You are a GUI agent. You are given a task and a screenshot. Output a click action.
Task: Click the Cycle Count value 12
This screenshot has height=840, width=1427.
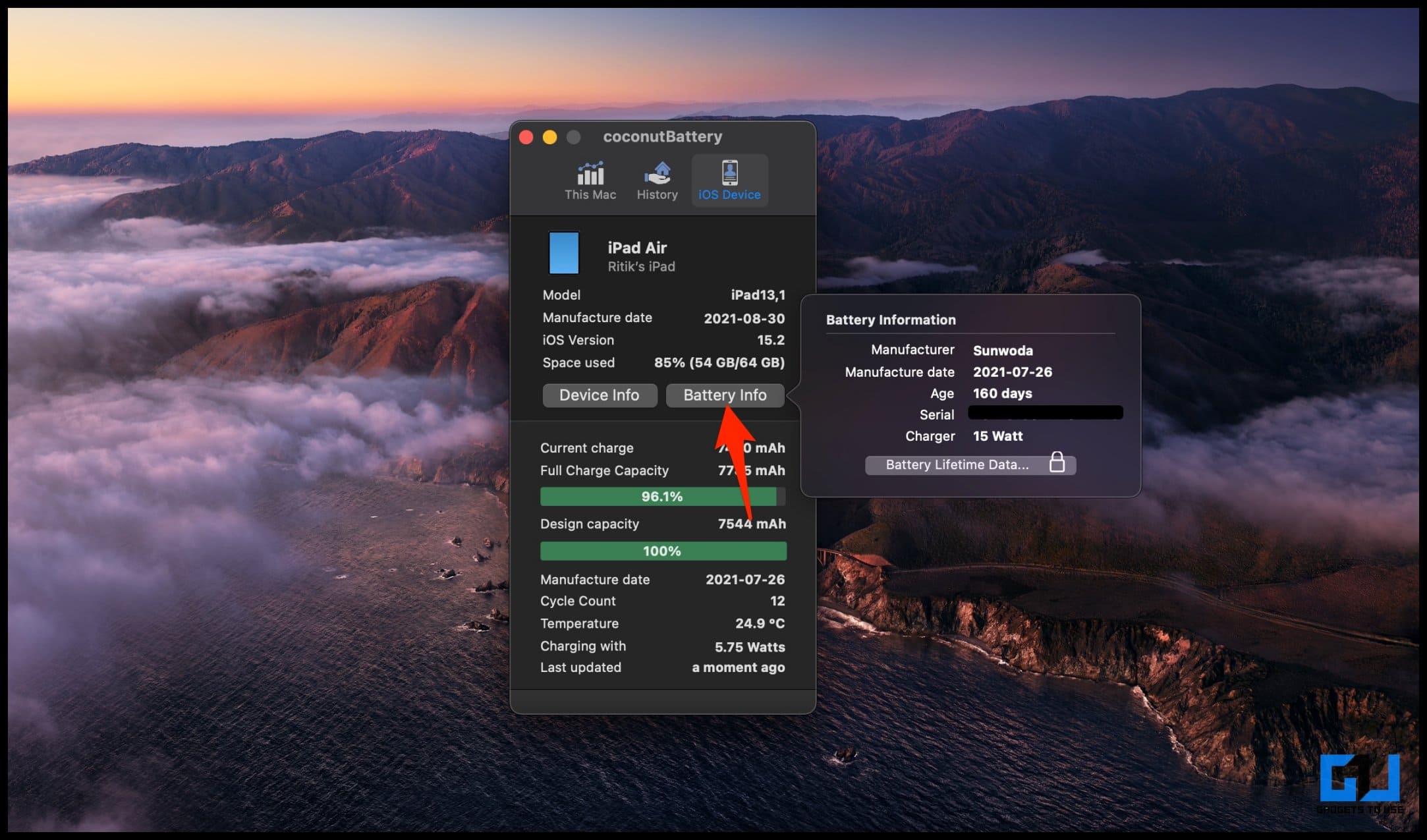[x=777, y=601]
